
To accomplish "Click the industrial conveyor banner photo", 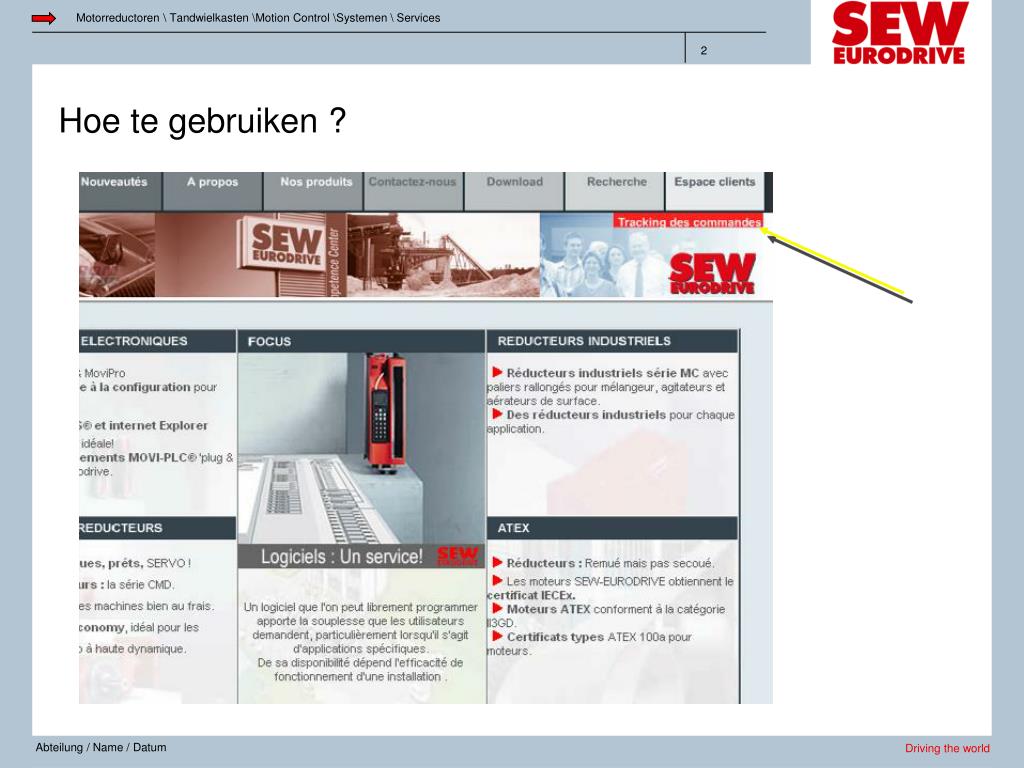I will [443, 255].
